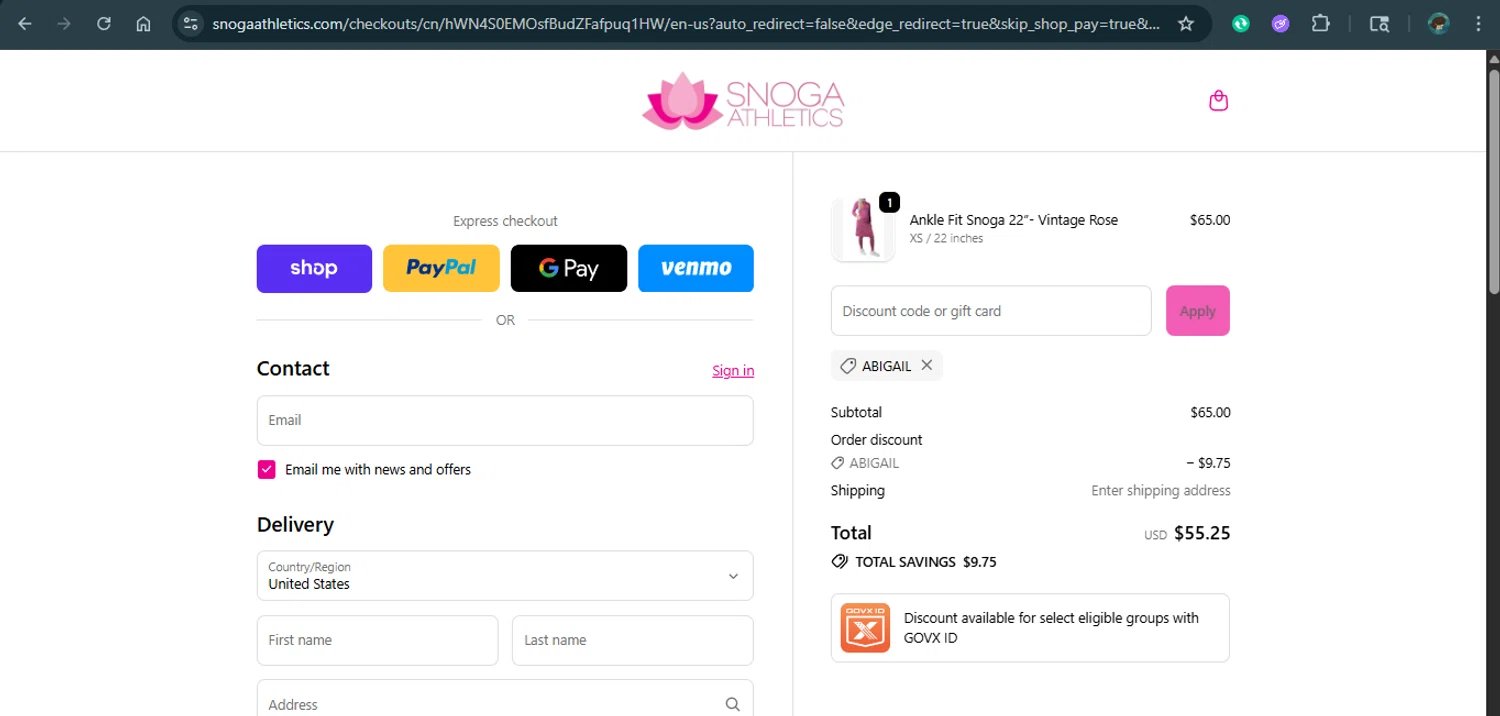The image size is (1500, 716).
Task: Pay with Shop Pay express checkout
Action: 314,269
